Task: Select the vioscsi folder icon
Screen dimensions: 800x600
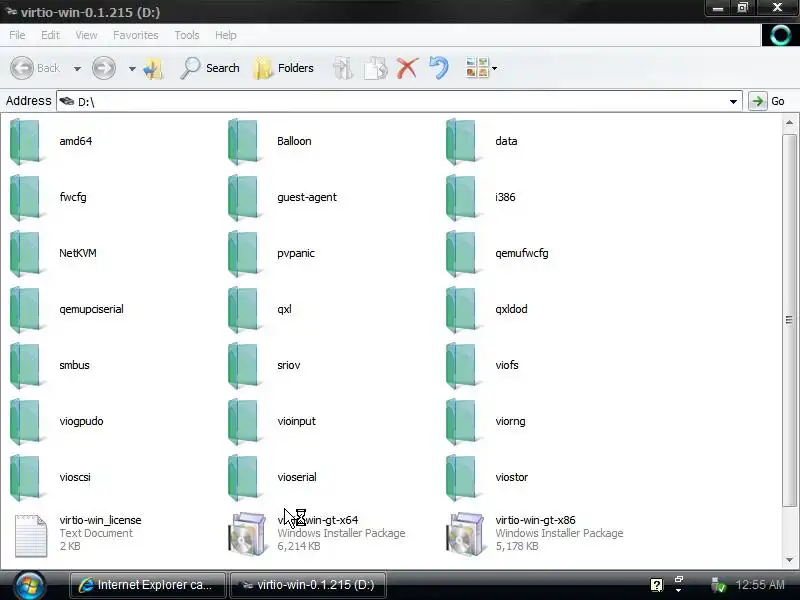Action: pyautogui.click(x=26, y=478)
